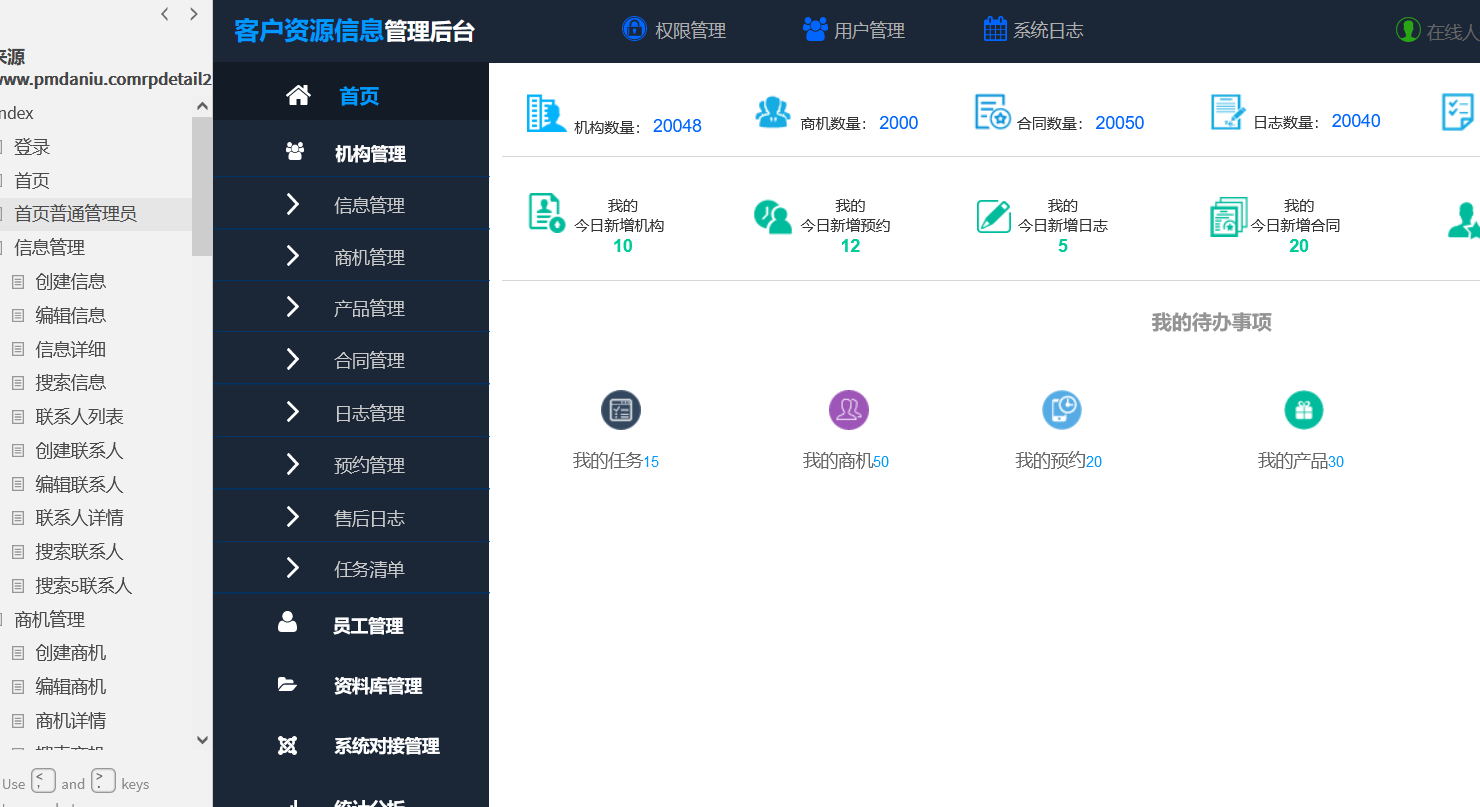Expand 商机管理 chevron in sidebar
This screenshot has width=1480, height=807.
292,256
